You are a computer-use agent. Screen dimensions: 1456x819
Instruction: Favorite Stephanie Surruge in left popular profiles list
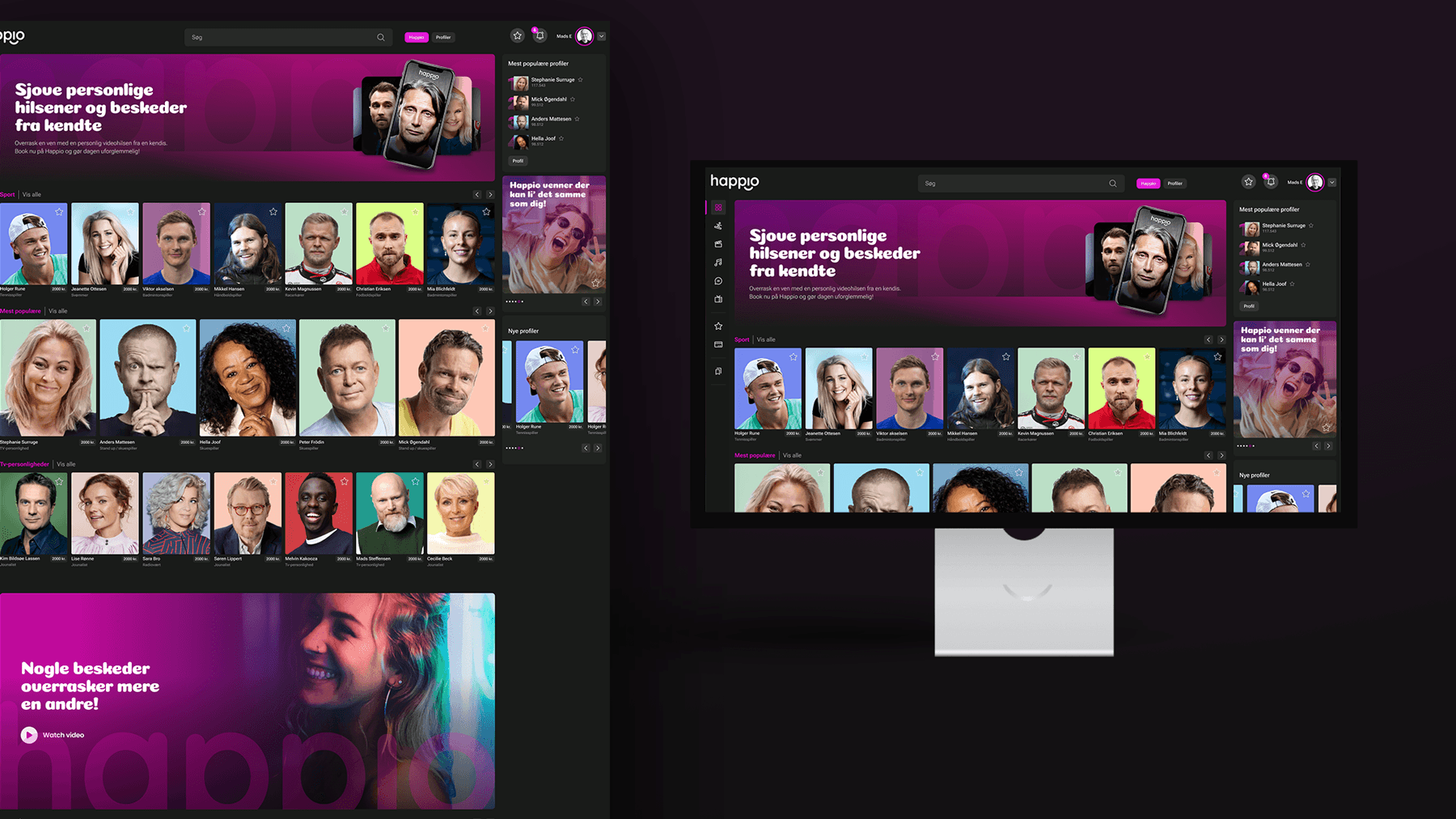tap(580, 80)
